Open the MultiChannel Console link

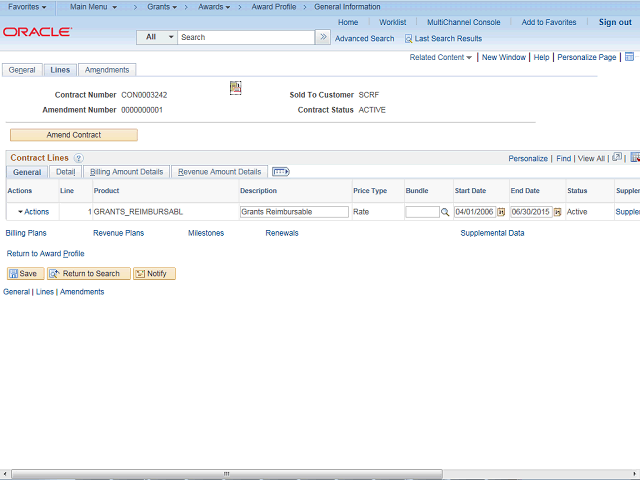pyautogui.click(x=464, y=22)
